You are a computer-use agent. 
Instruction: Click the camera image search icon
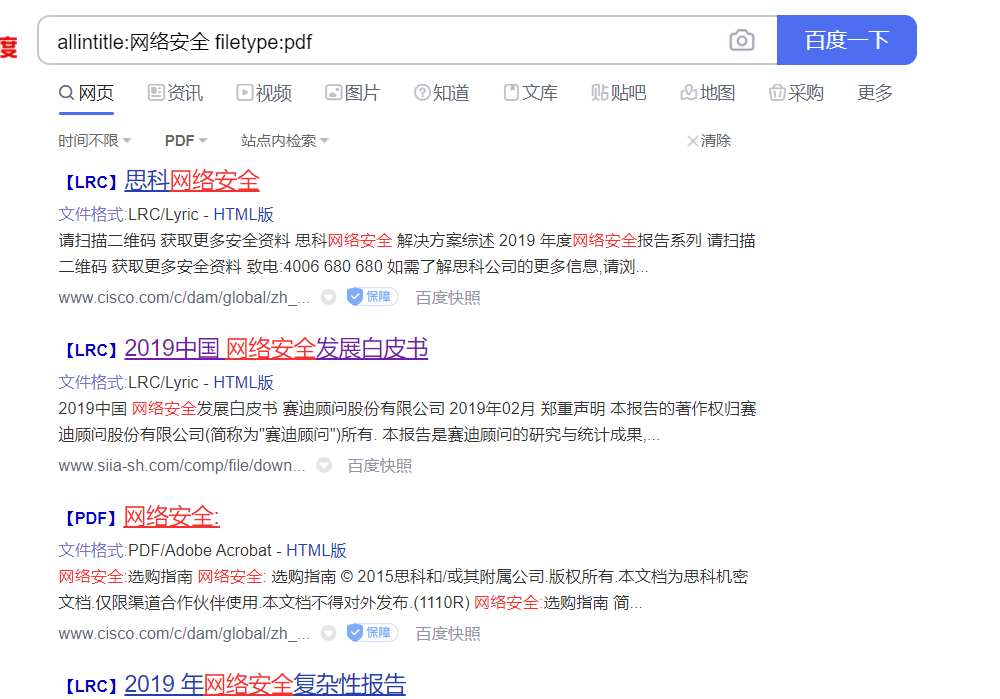point(741,41)
